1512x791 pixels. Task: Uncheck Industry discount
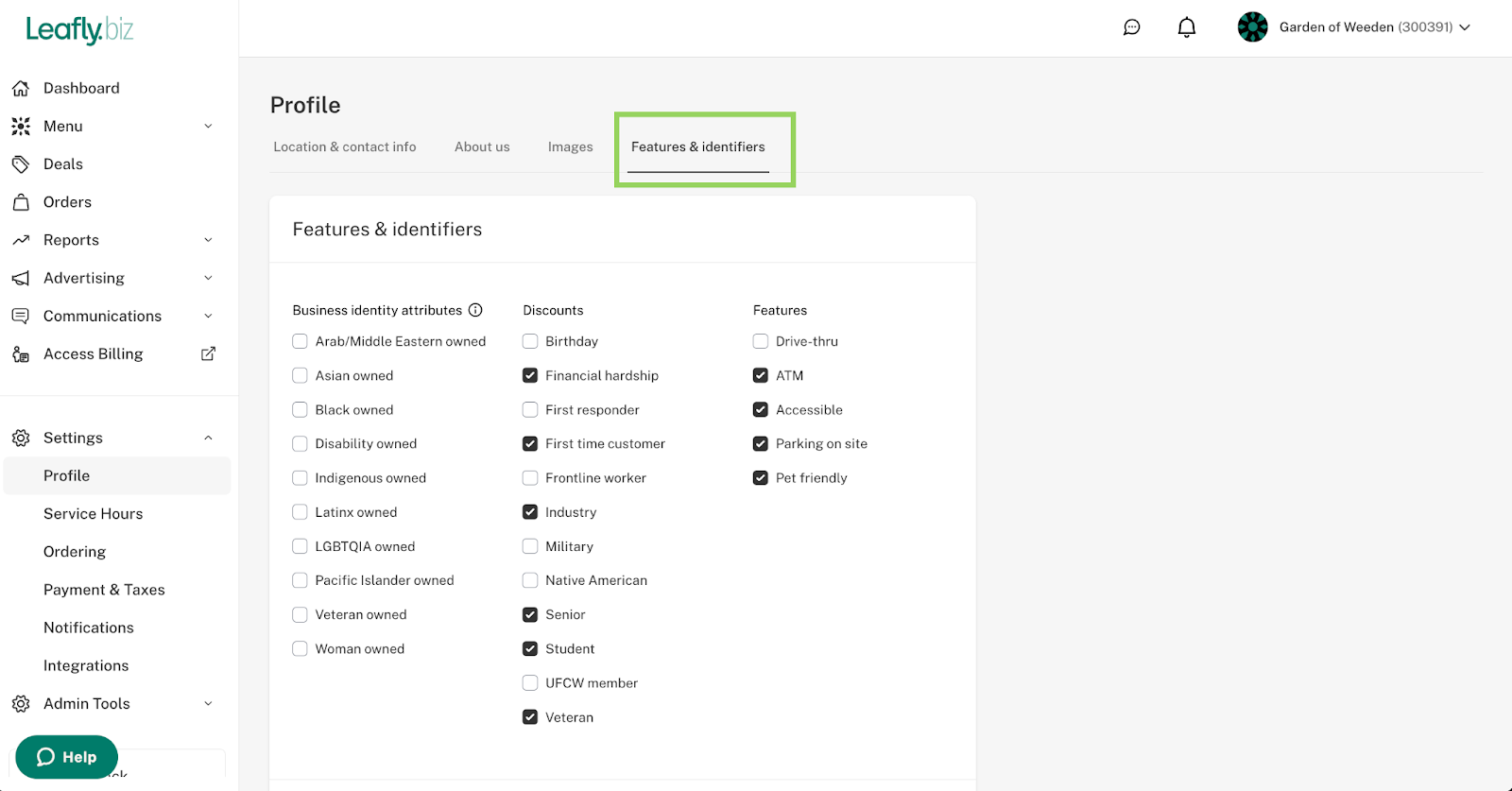tap(530, 512)
